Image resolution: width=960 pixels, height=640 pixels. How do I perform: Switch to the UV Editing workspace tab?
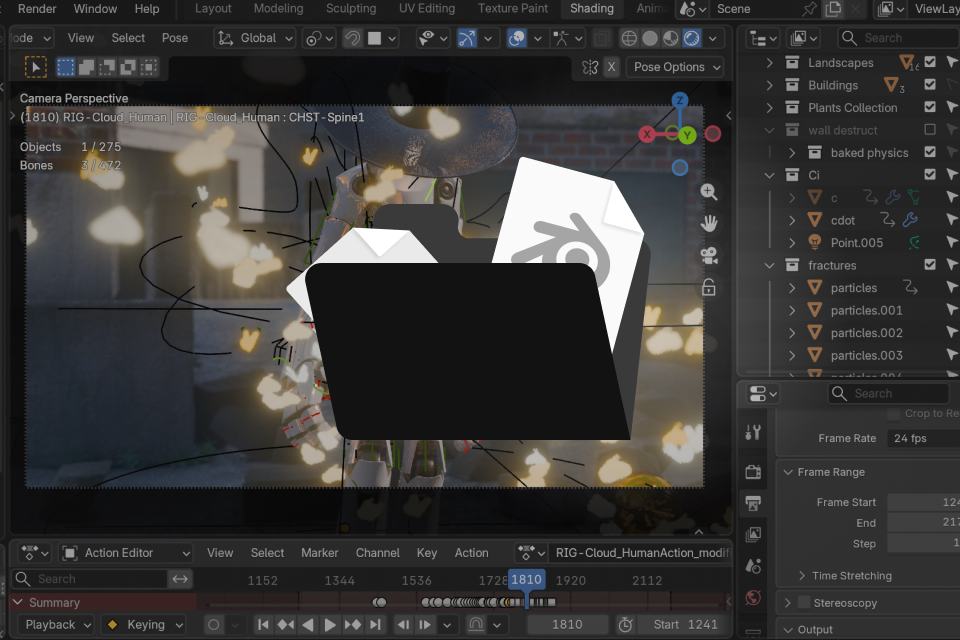pos(427,9)
